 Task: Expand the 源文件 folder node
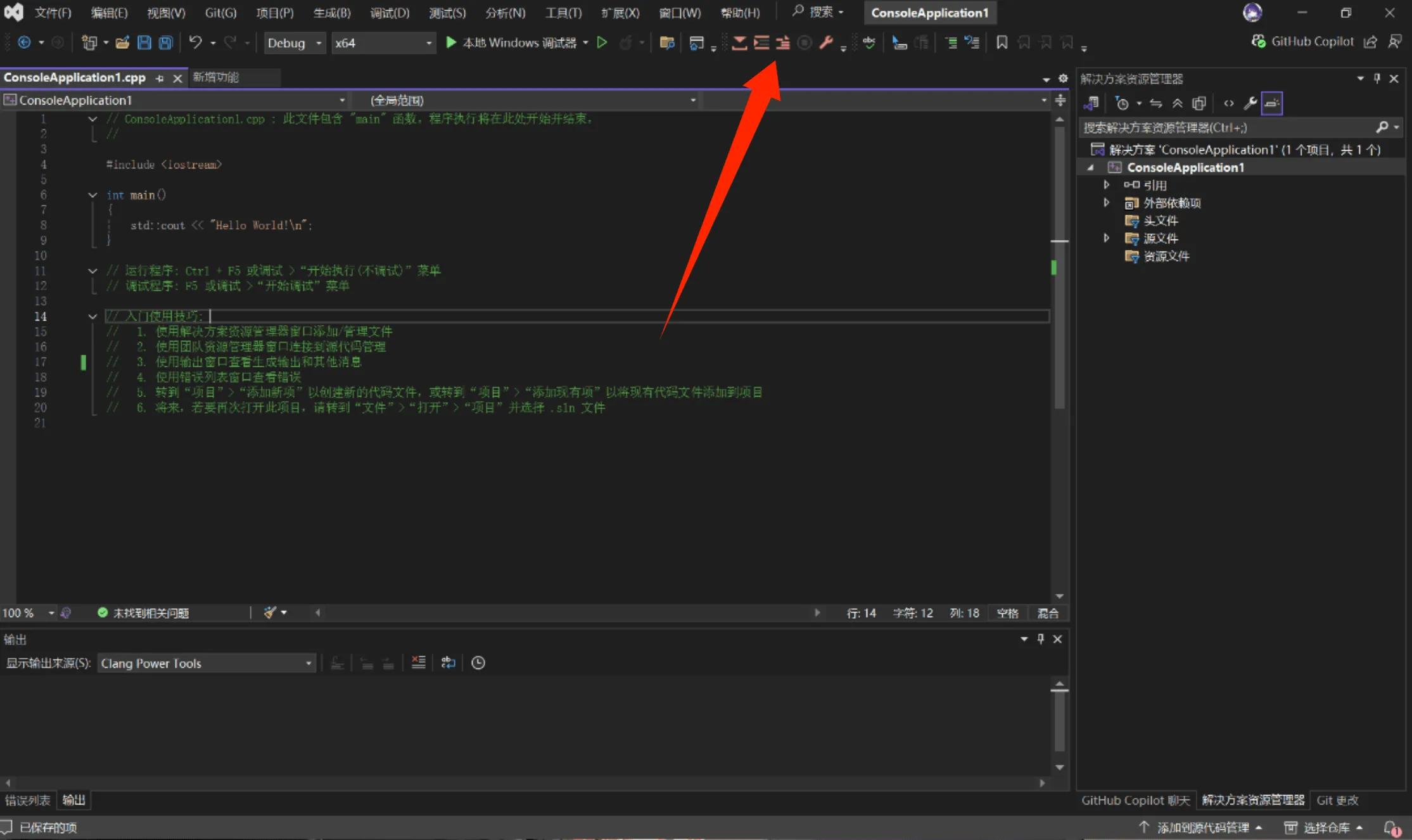(1106, 238)
